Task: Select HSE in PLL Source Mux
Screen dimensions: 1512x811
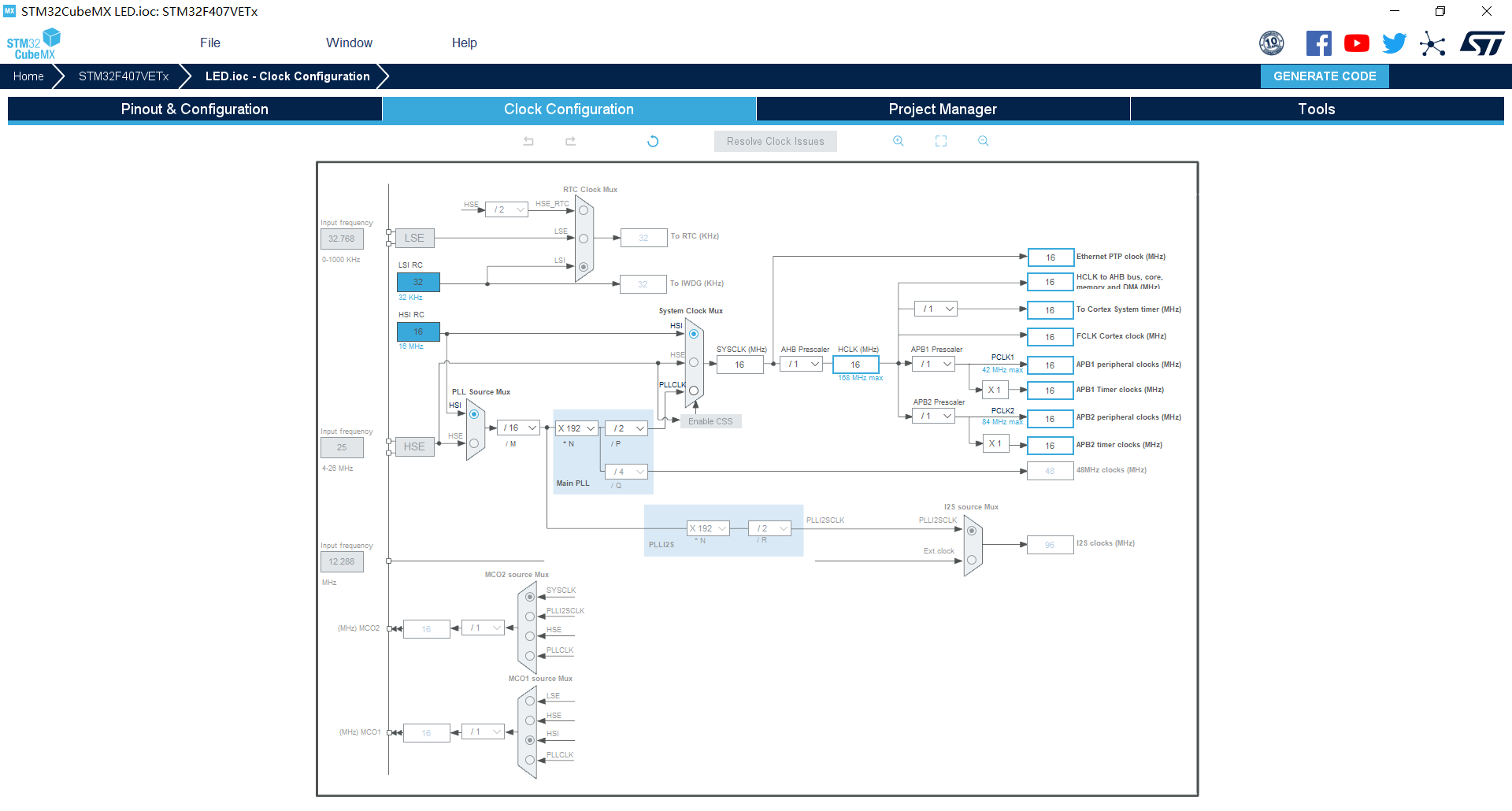Action: coord(474,443)
